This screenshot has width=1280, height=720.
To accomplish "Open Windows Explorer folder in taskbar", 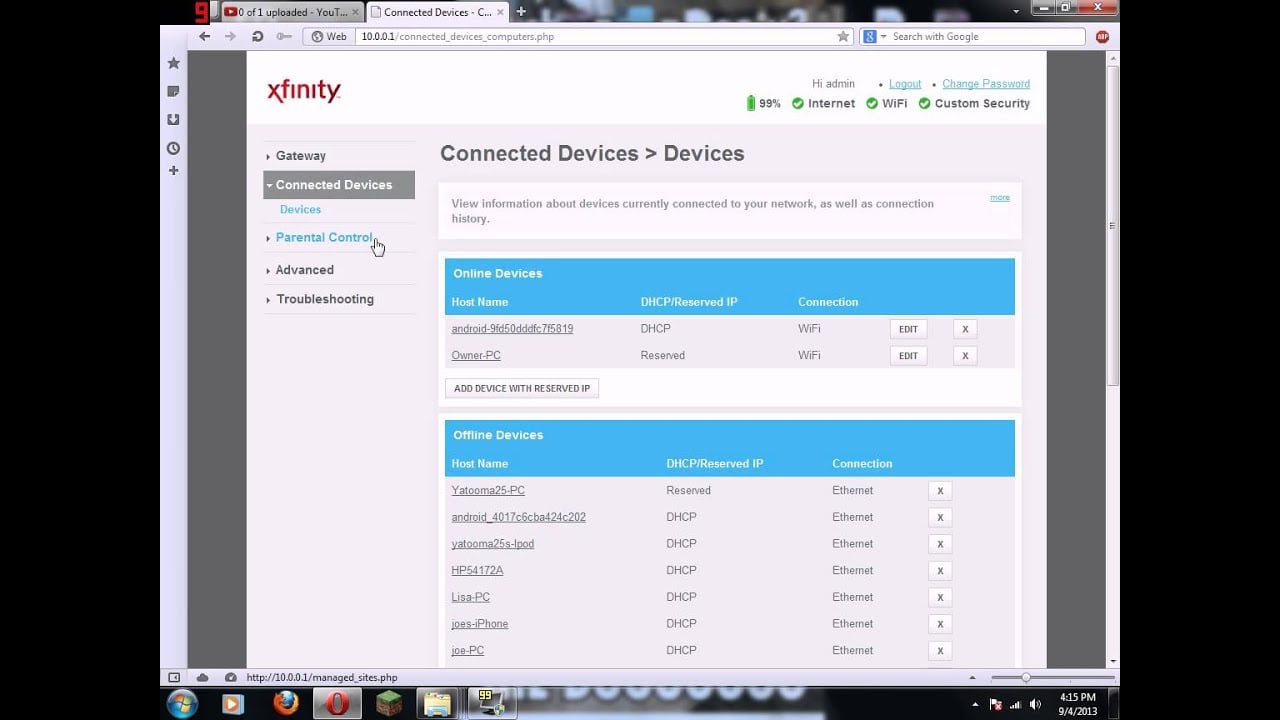I will click(438, 704).
